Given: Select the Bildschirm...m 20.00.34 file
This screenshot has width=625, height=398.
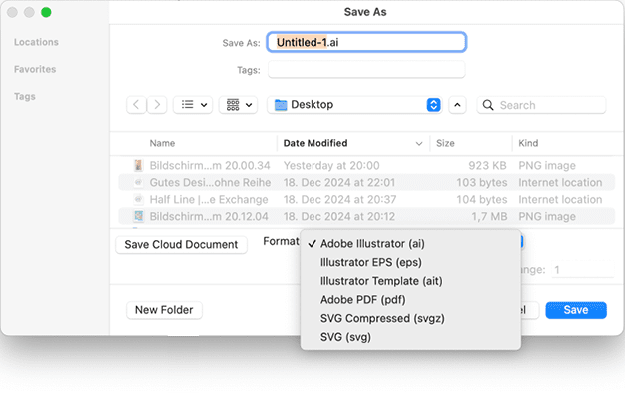Looking at the screenshot, I should pos(366,165).
